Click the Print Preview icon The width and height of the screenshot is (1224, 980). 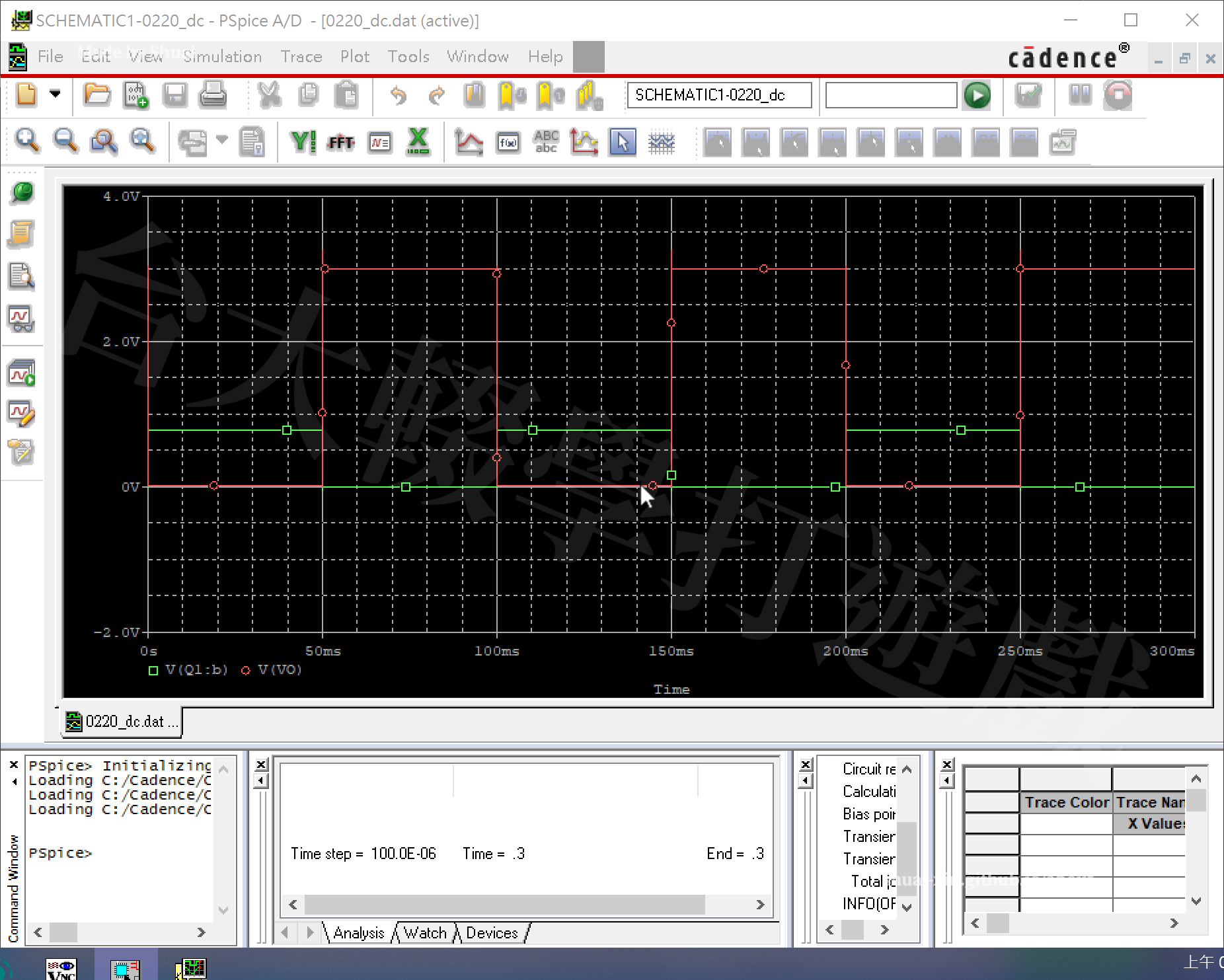pyautogui.click(x=252, y=141)
